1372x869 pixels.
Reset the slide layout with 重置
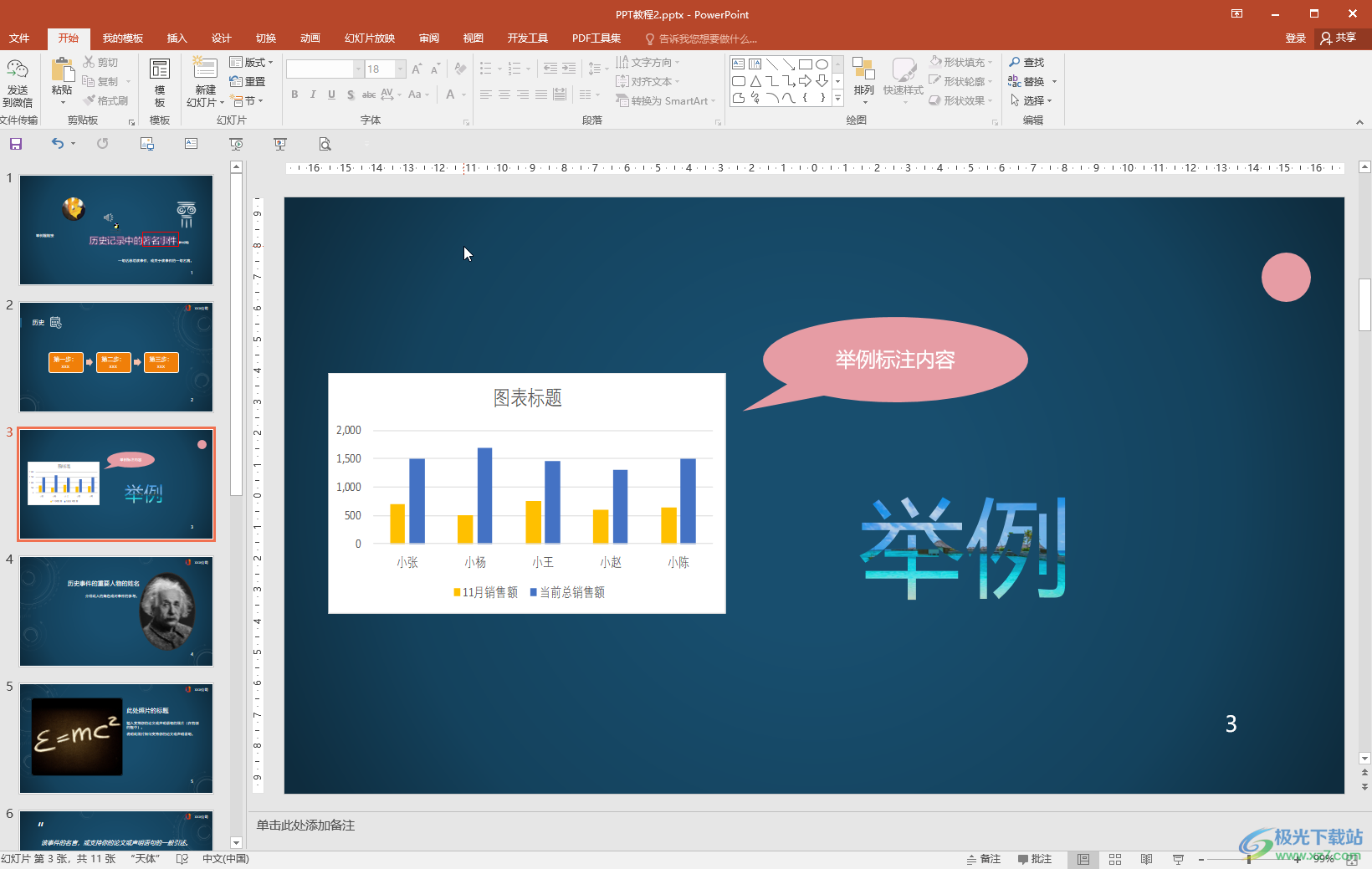click(248, 81)
